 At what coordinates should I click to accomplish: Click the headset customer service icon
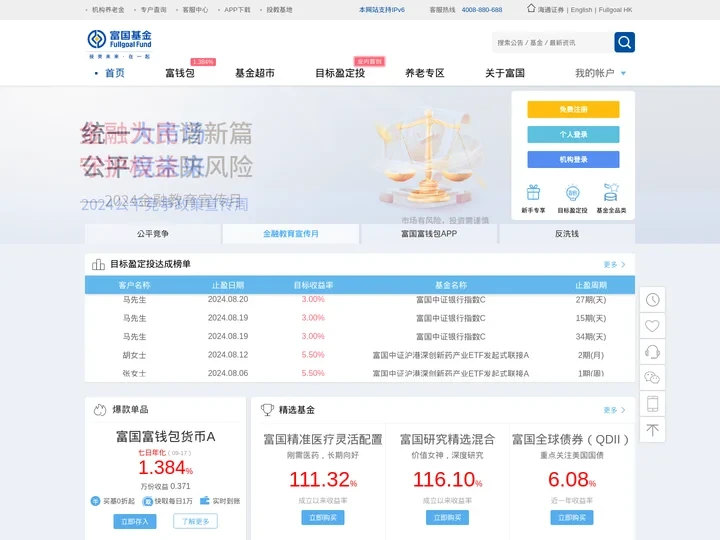[652, 352]
